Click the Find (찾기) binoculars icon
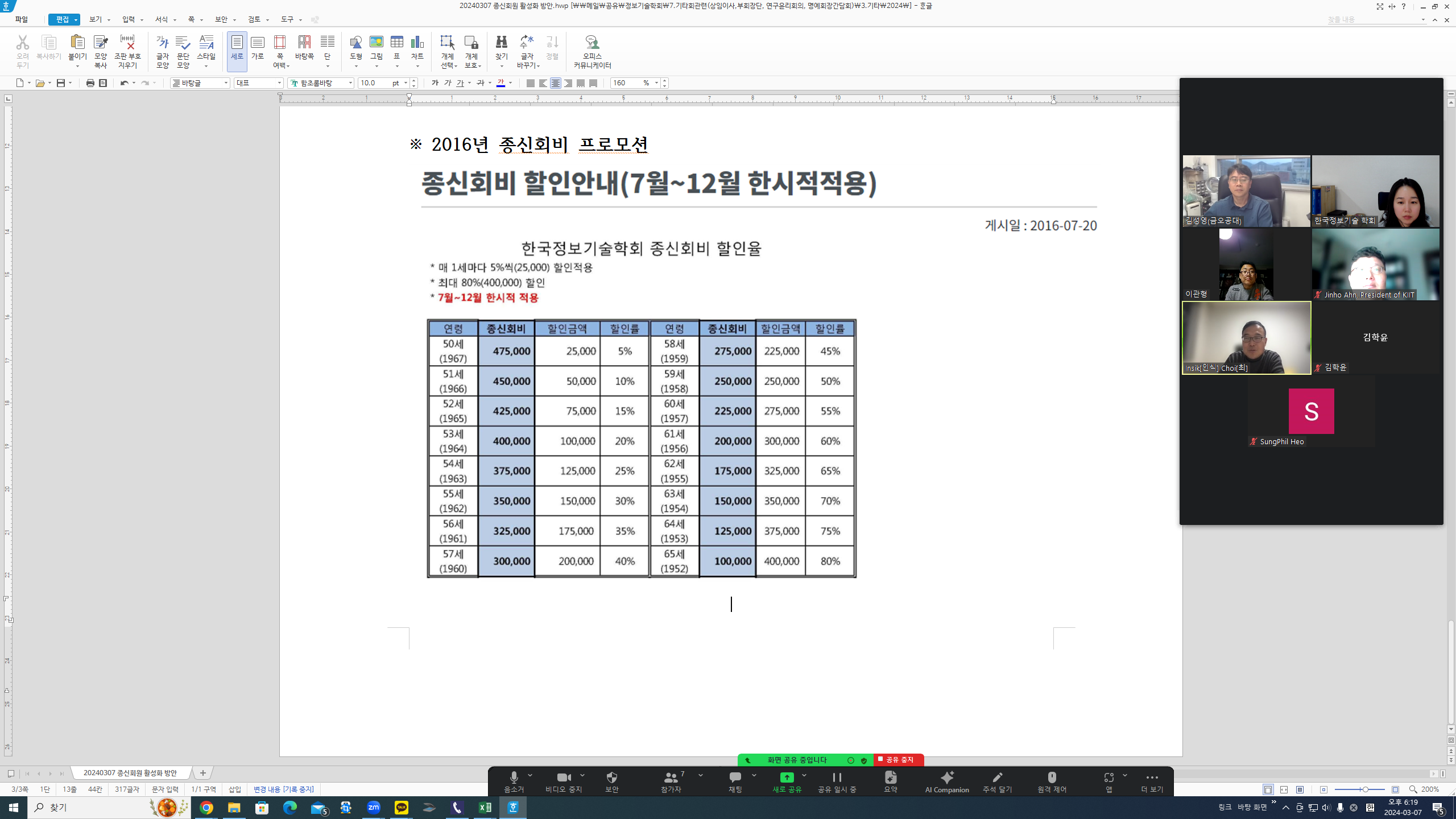 [501, 42]
